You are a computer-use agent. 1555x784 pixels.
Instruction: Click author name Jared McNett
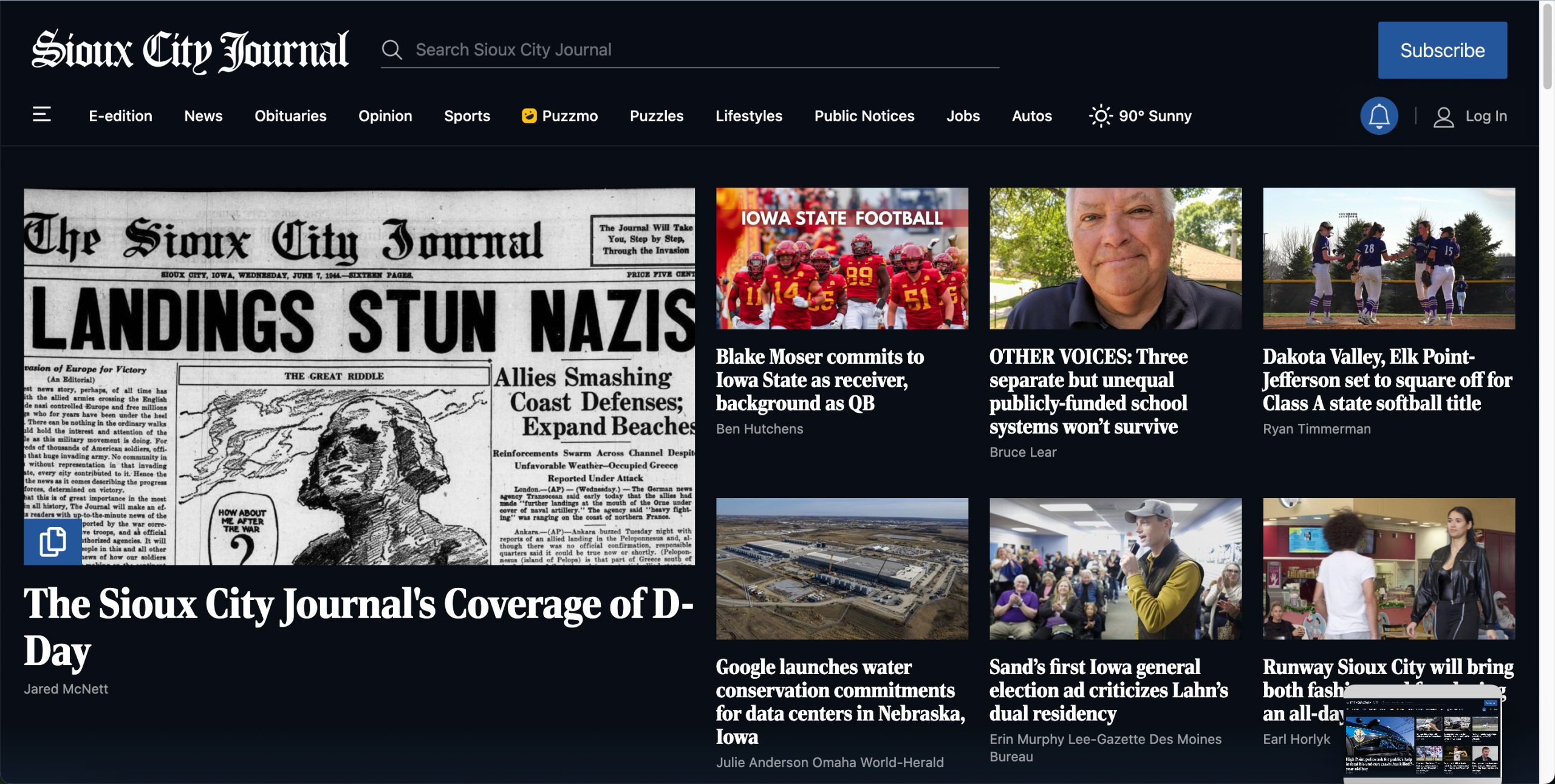tap(66, 689)
